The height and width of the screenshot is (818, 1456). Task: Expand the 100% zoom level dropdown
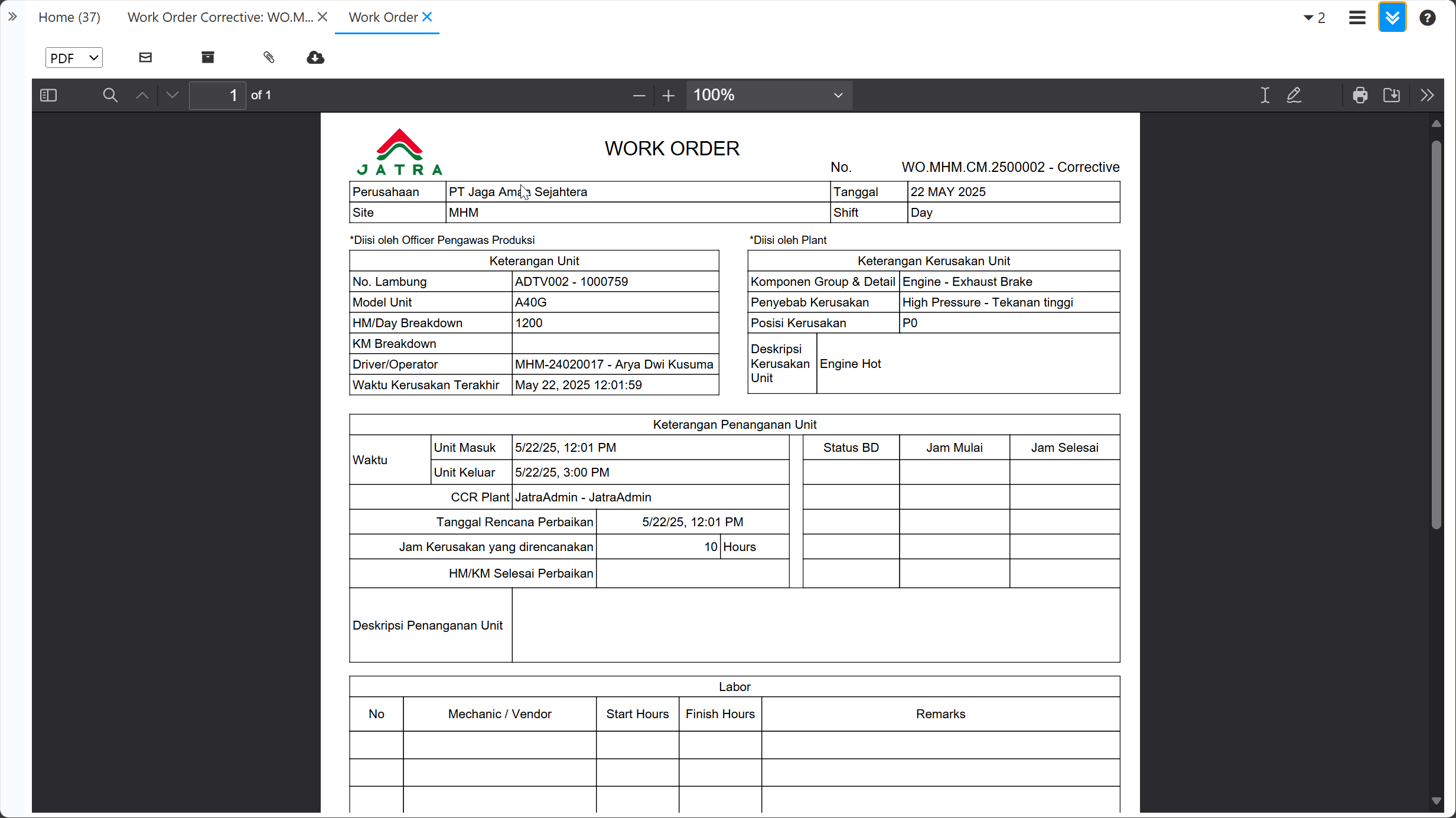pos(768,95)
